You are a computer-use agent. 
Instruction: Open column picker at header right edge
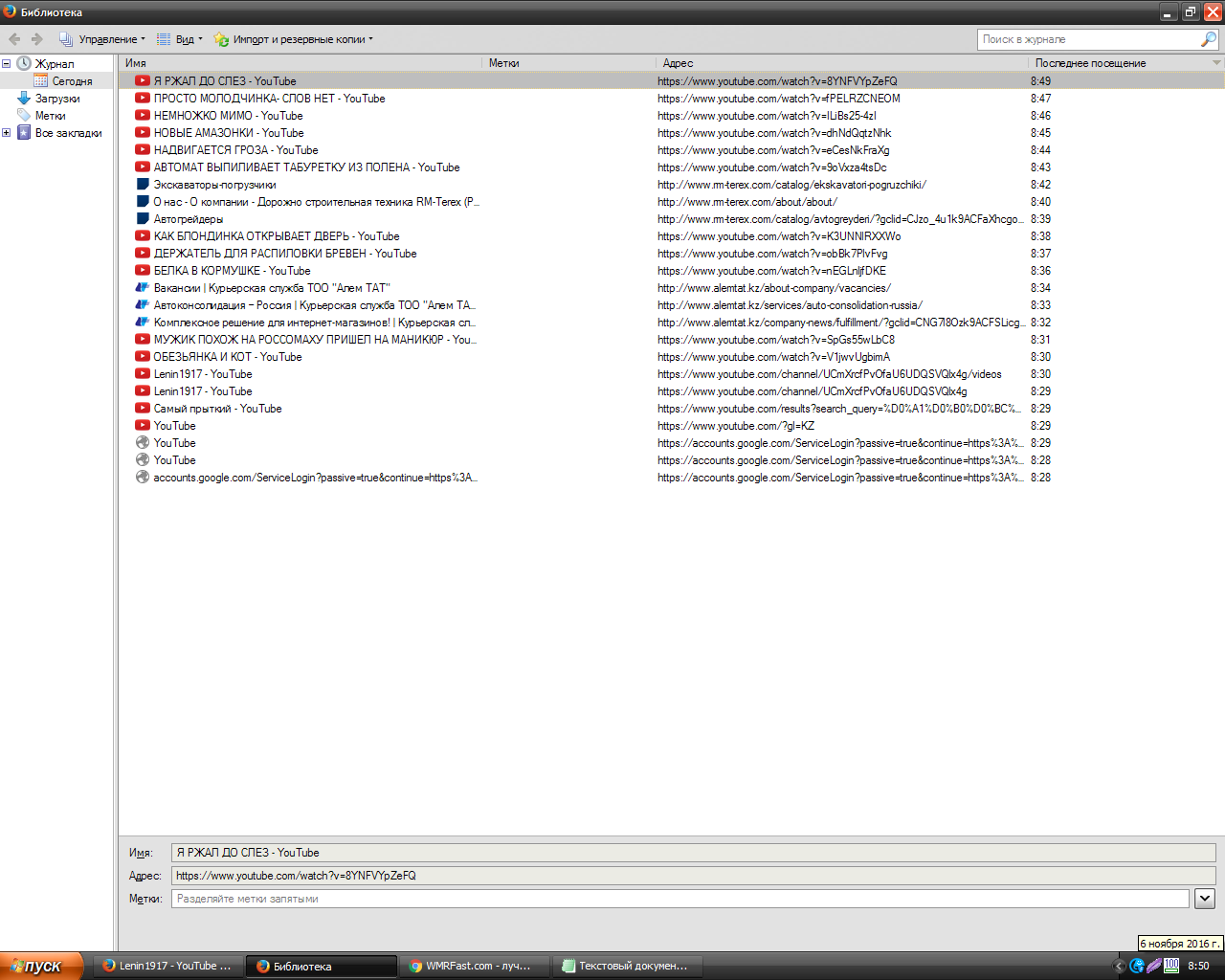(1217, 63)
